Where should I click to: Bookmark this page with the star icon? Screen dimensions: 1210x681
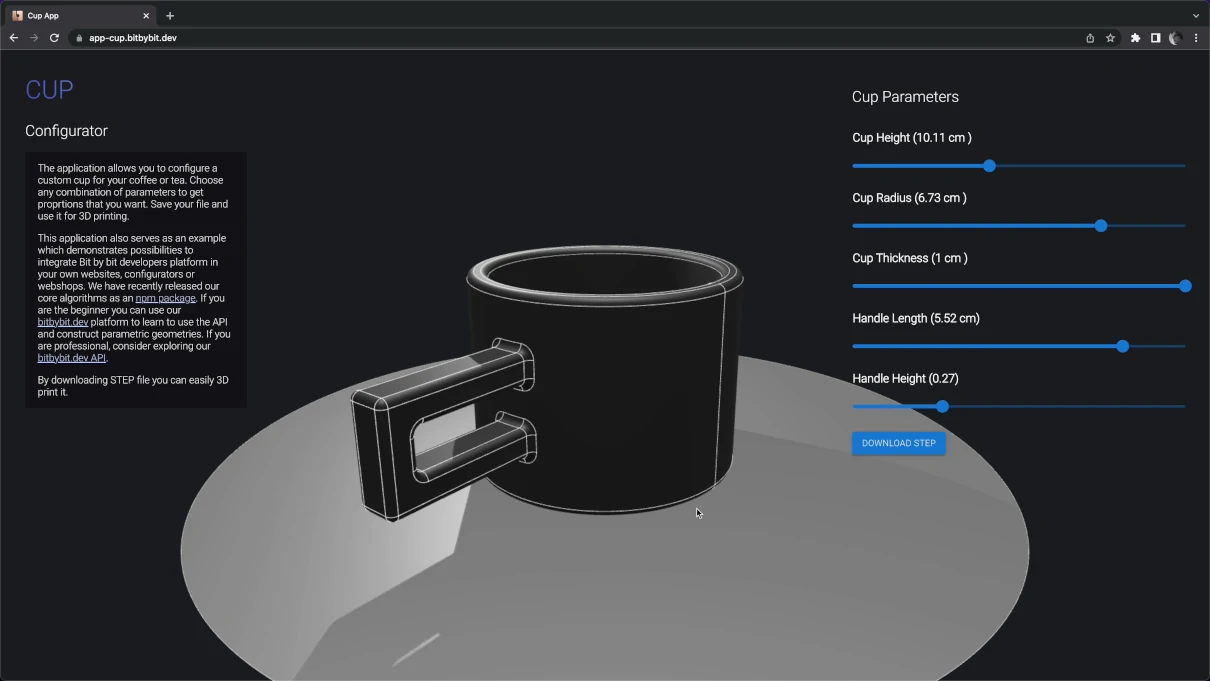1110,38
